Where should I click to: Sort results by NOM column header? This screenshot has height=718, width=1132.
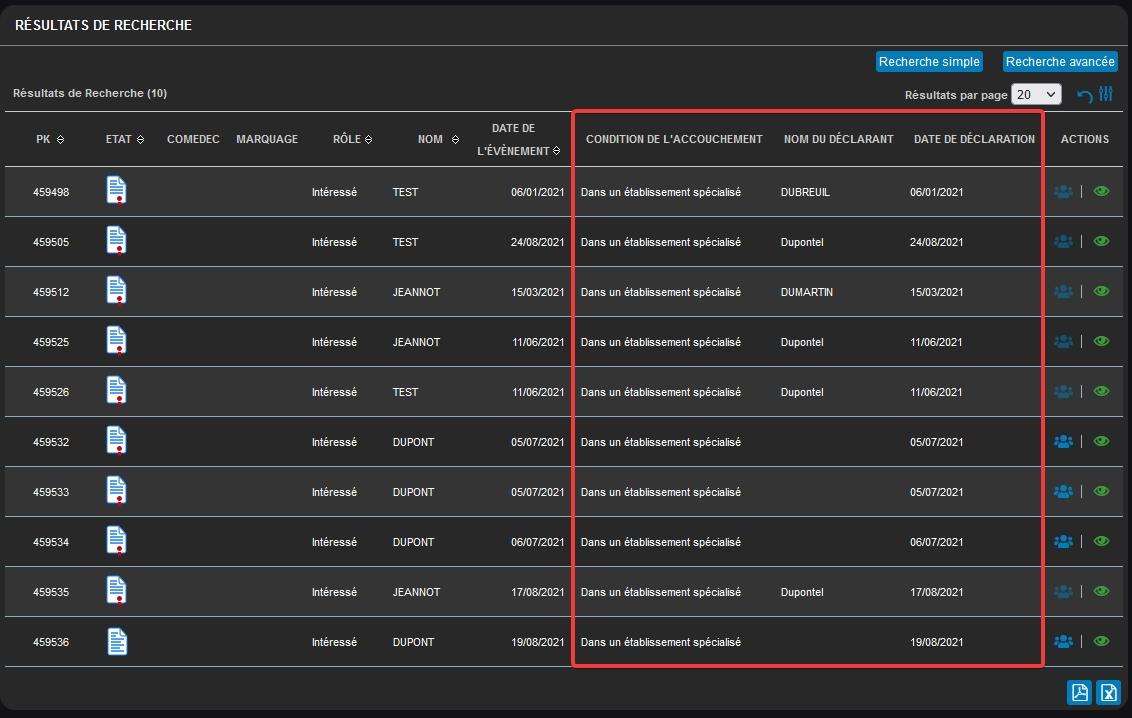455,140
